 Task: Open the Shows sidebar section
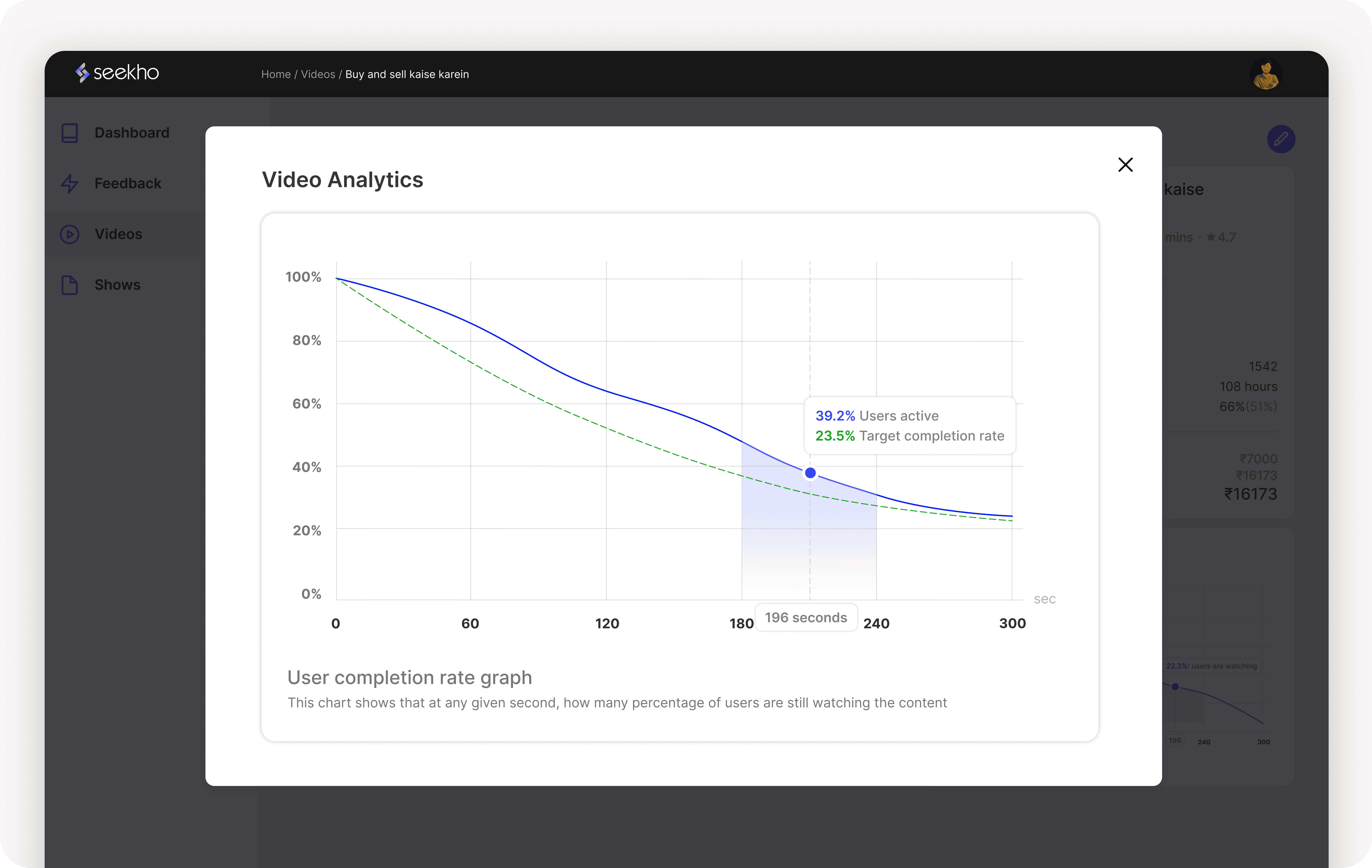tap(117, 285)
